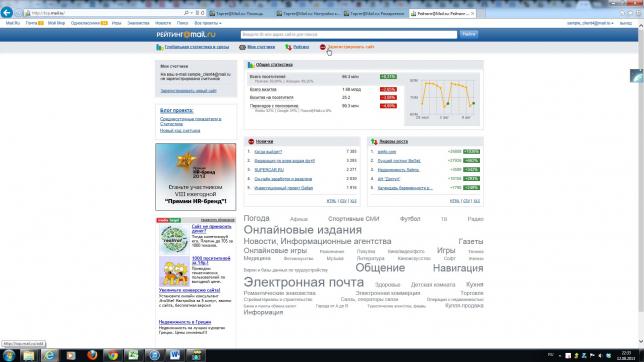This screenshot has height=362, width=644.
Task: Click the global statistics bar-chart icon
Action: pyautogui.click(x=160, y=47)
